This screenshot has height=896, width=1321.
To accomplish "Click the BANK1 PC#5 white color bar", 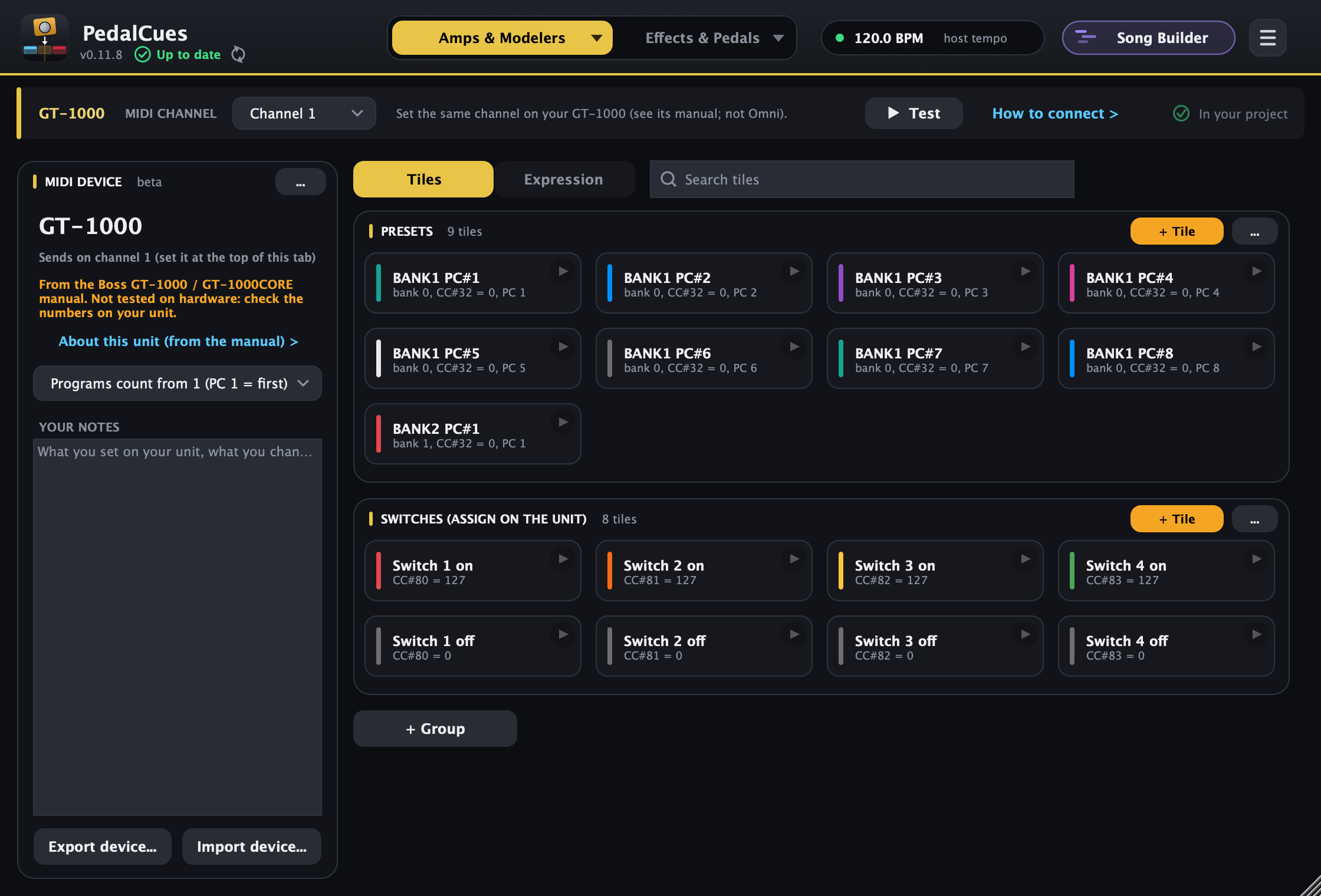I will (379, 358).
